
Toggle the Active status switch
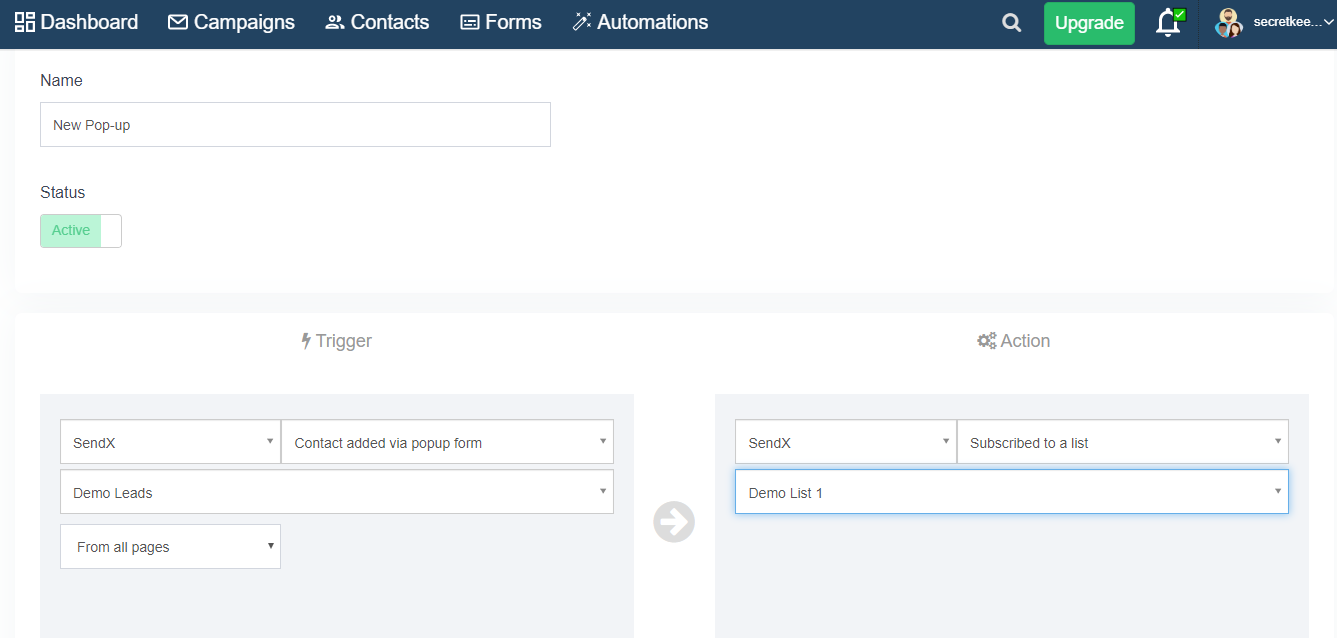coord(81,231)
